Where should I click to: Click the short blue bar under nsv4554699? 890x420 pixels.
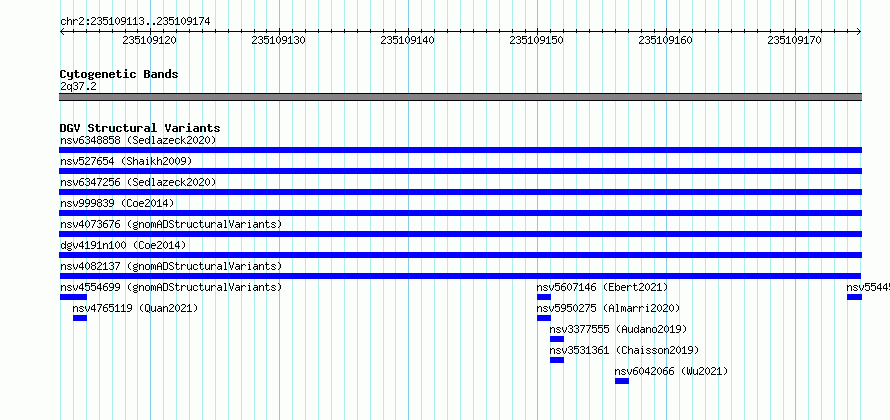(73, 297)
